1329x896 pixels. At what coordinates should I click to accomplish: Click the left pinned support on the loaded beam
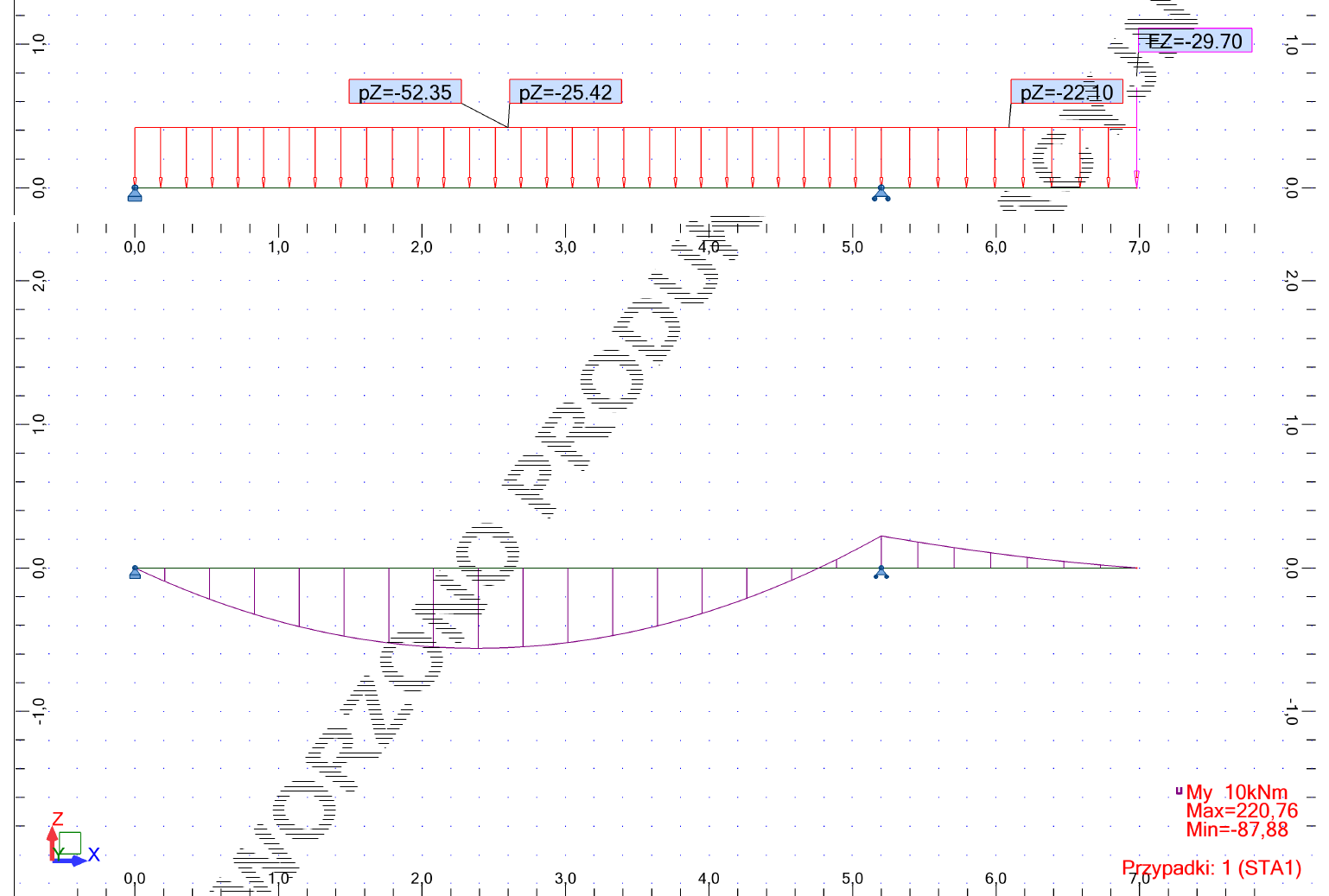pyautogui.click(x=135, y=194)
